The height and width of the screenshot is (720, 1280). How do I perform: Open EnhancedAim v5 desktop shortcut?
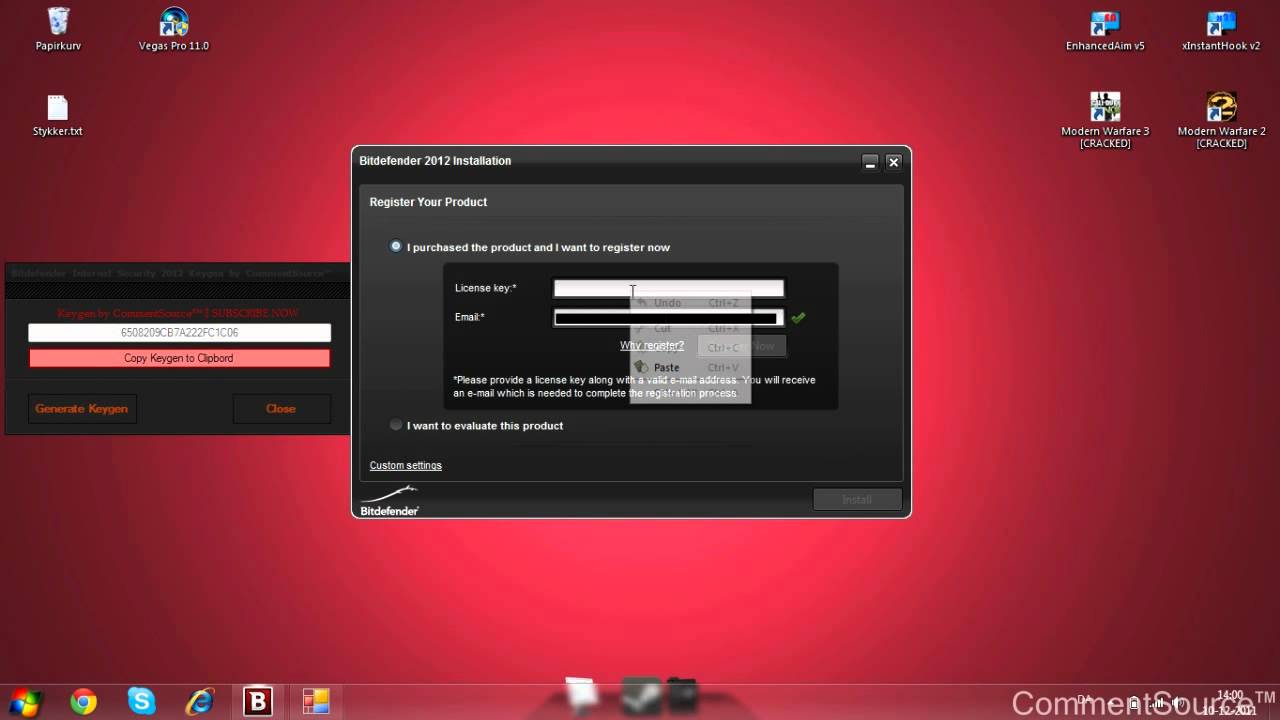tap(1105, 30)
